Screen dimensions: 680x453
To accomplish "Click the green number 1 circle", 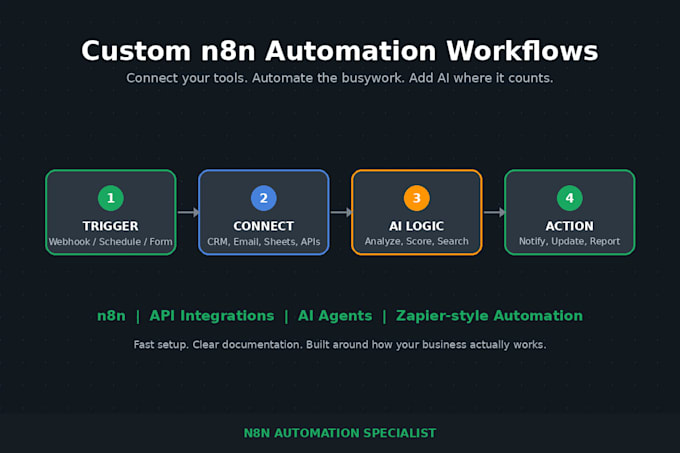I will pos(111,198).
